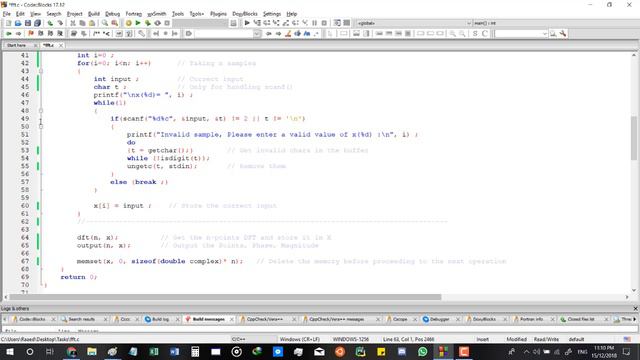
Task: Click the Undo toolbar icon
Action: [50, 23]
